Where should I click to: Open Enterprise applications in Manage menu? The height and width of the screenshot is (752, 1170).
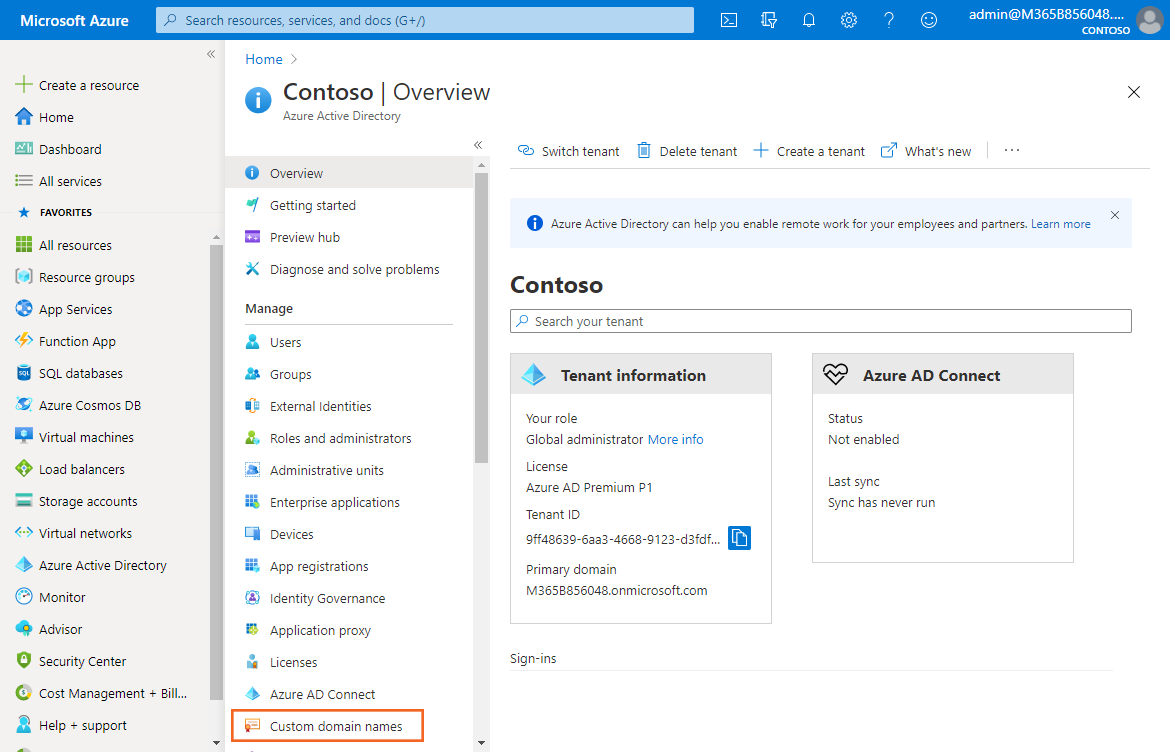click(334, 502)
